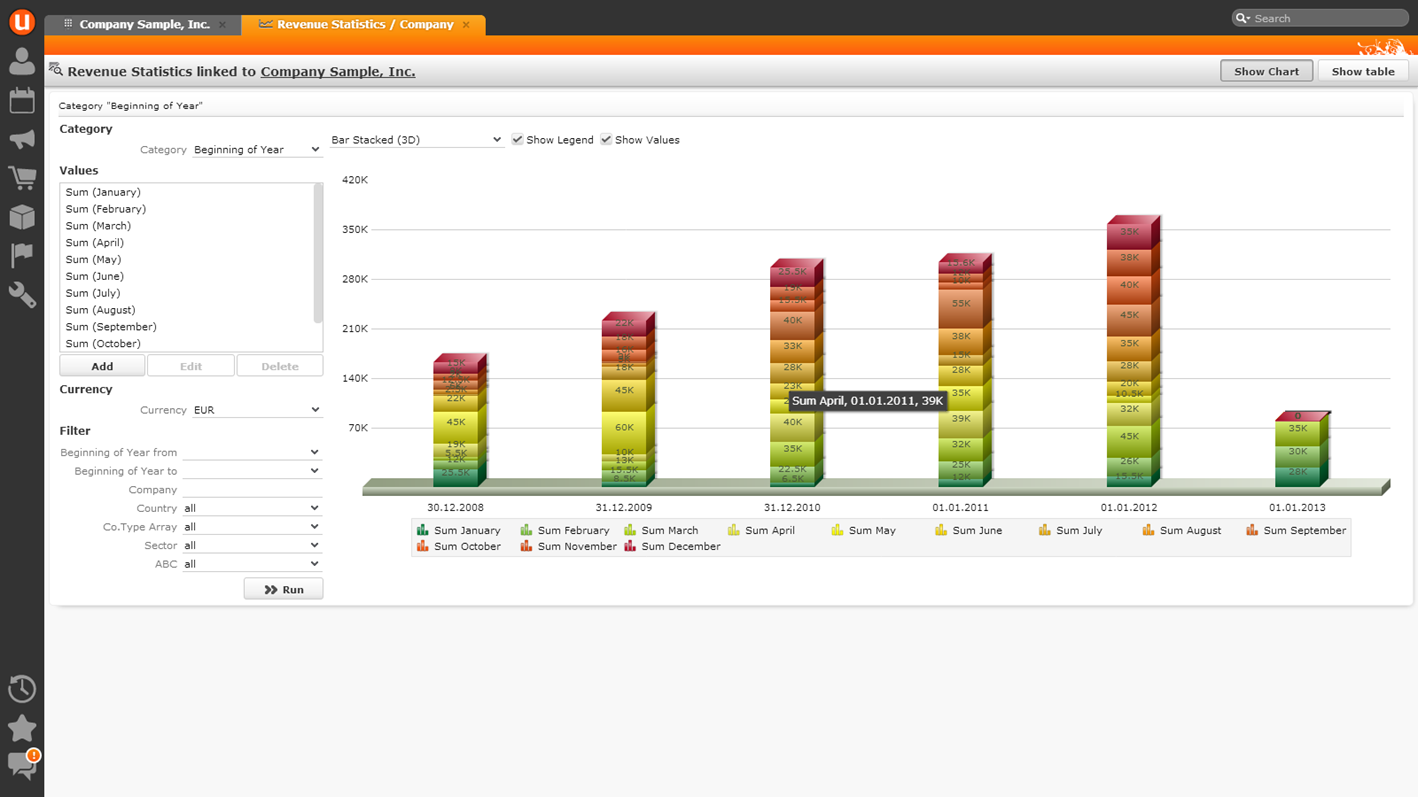
Task: Open the Category Beginning of Year dropdown
Action: tap(256, 150)
